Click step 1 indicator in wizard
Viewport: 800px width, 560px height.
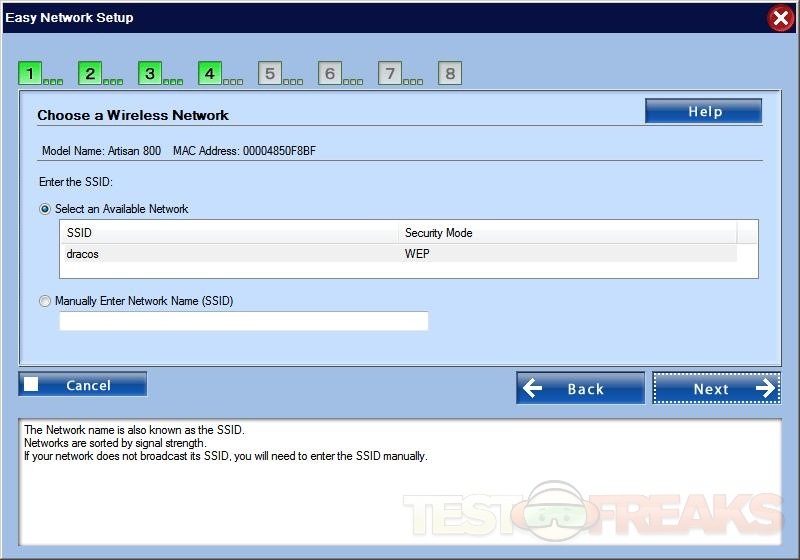(x=30, y=73)
